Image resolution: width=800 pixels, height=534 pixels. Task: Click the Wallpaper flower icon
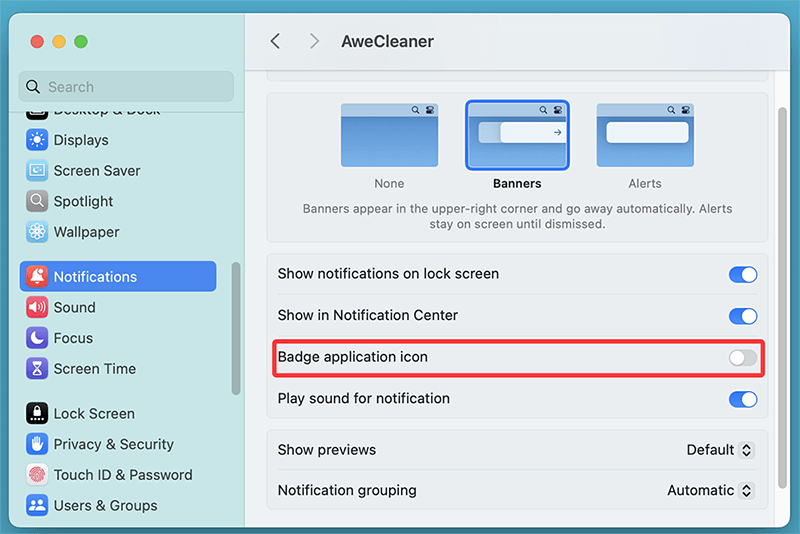coord(37,232)
